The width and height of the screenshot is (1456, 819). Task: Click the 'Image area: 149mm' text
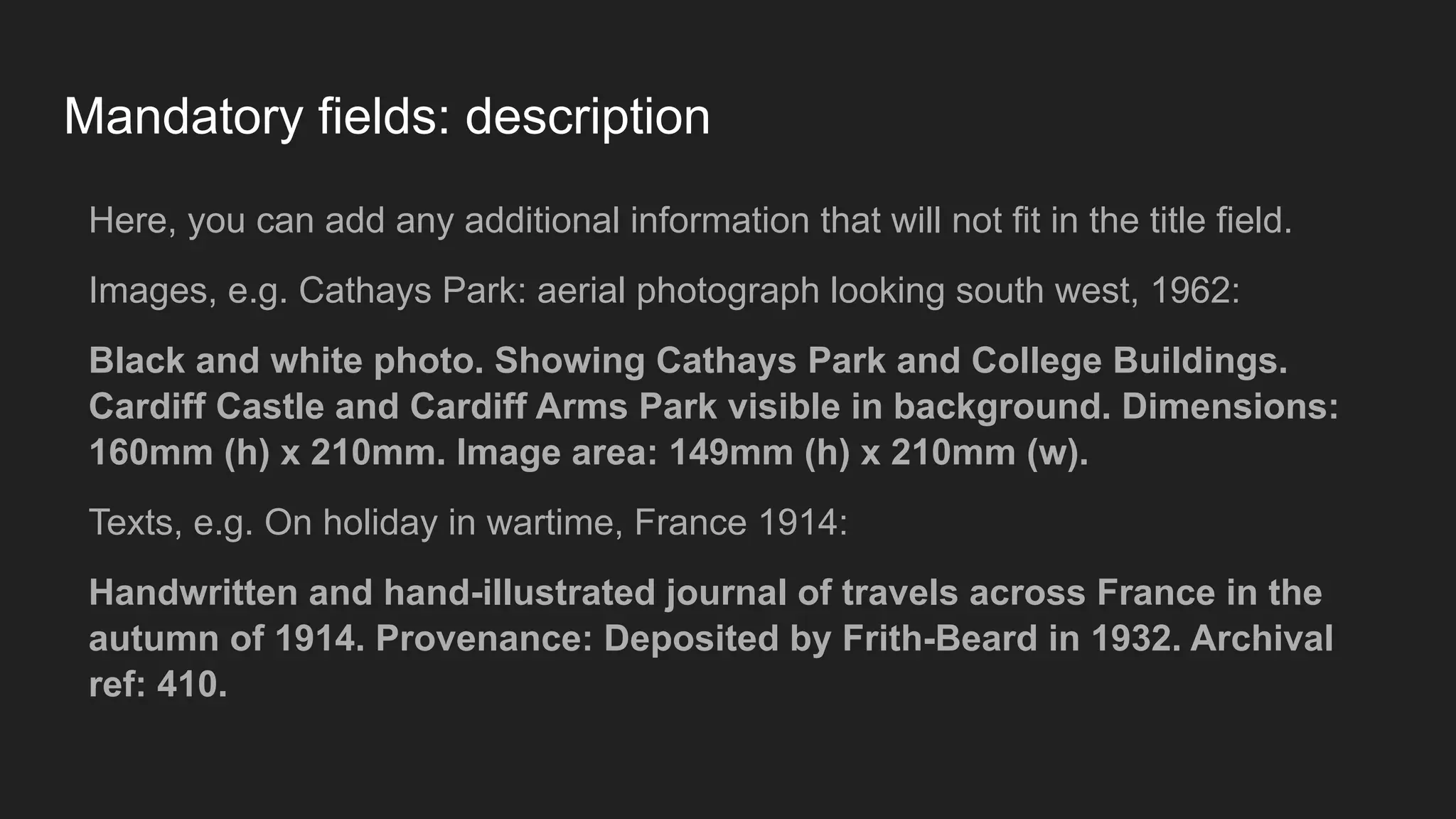point(624,453)
